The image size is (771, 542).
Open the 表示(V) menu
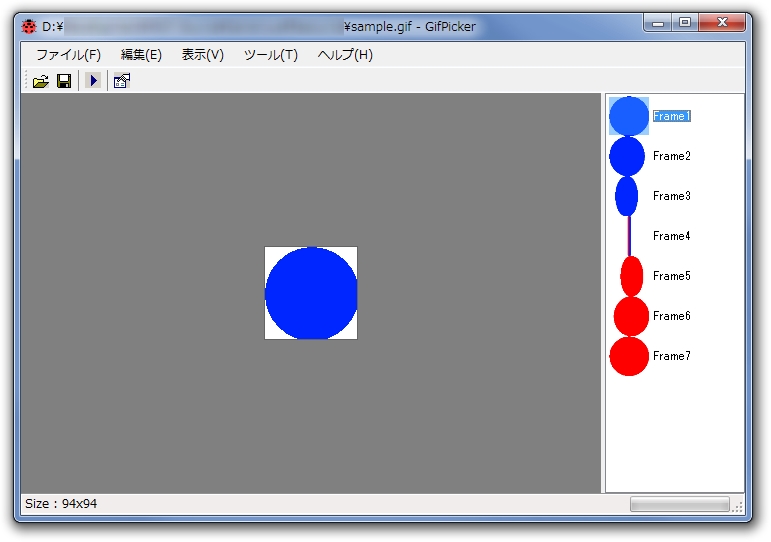(x=203, y=55)
